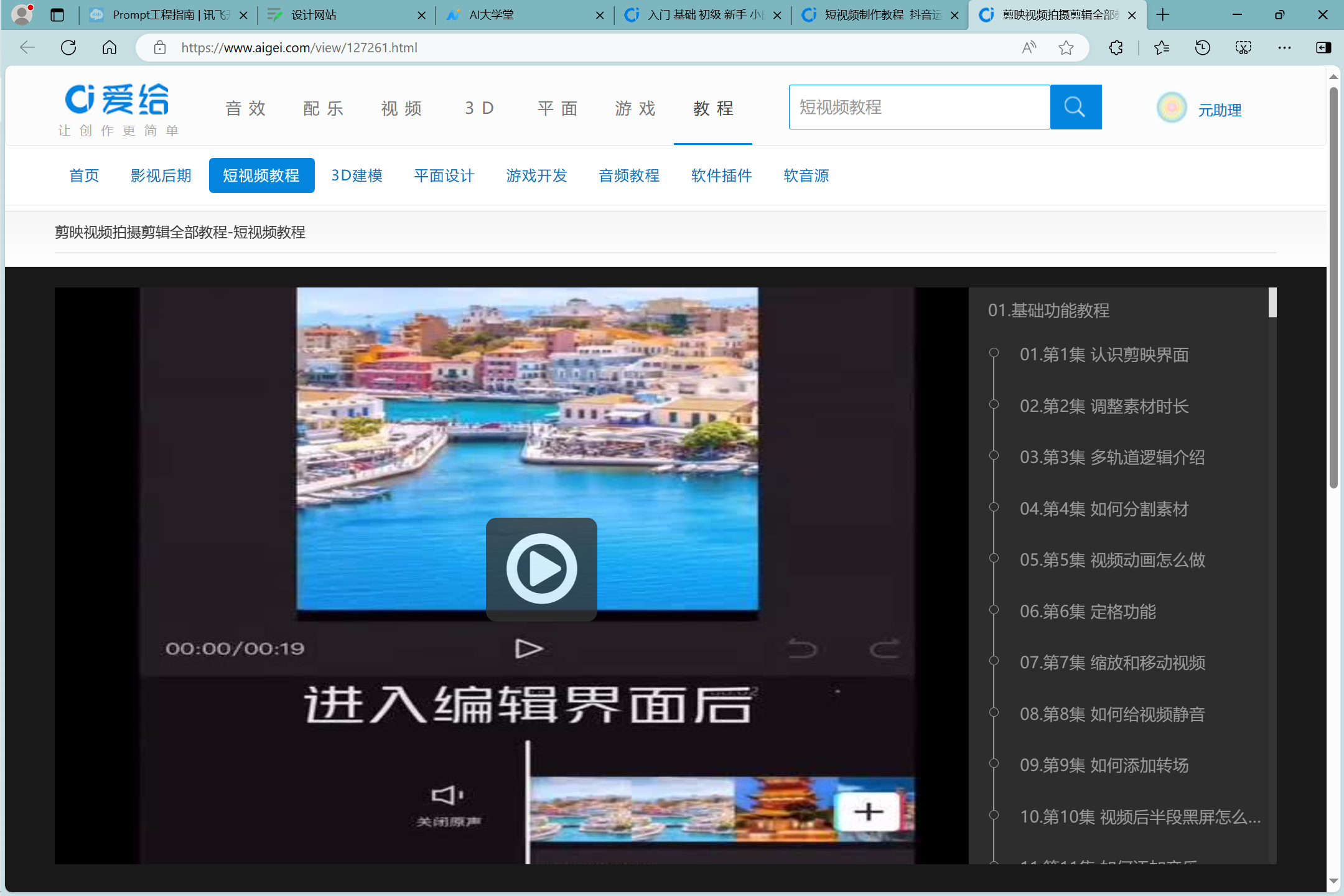This screenshot has height=896, width=1344.
Task: Open the Read aloud icon in address bar
Action: [1029, 47]
